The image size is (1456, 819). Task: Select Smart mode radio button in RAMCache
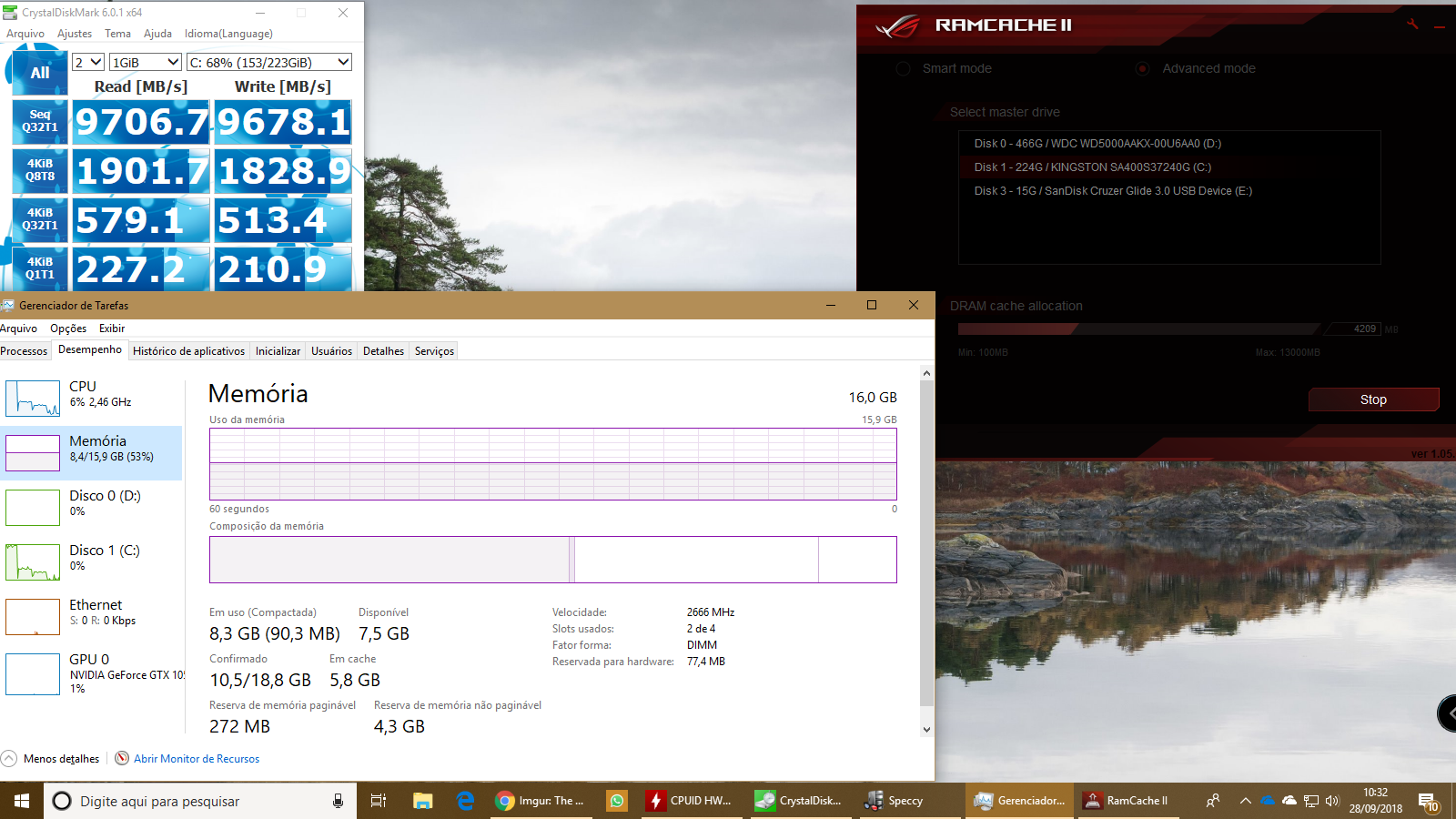(x=903, y=68)
